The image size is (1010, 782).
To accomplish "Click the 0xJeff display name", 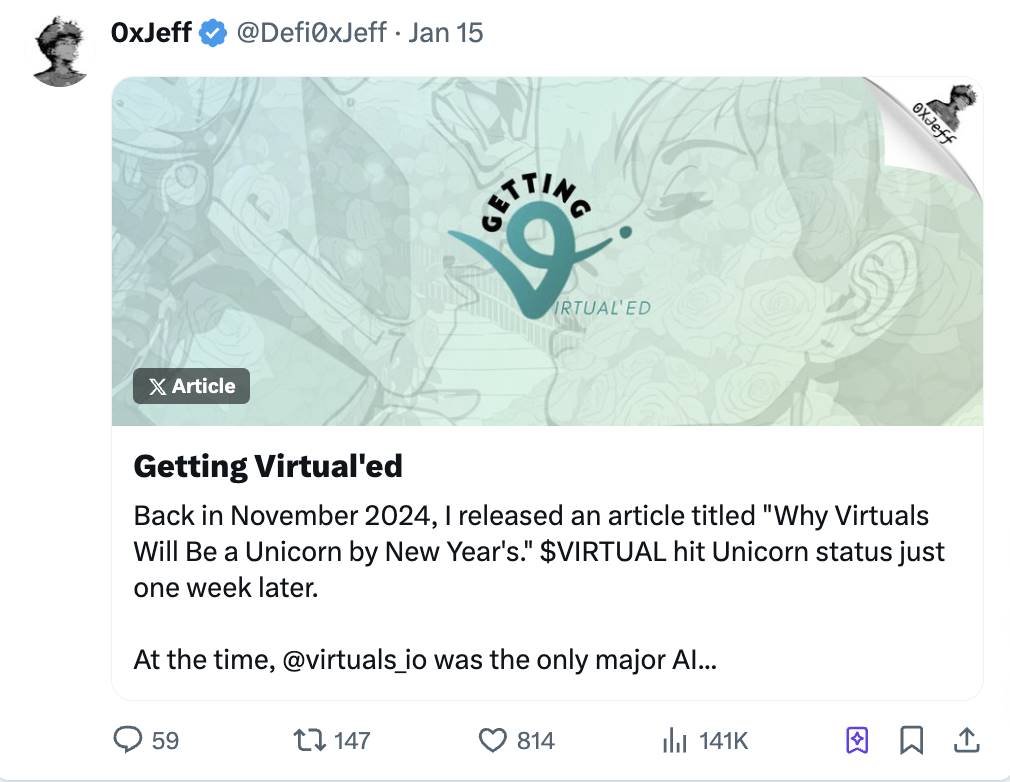I will point(151,33).
